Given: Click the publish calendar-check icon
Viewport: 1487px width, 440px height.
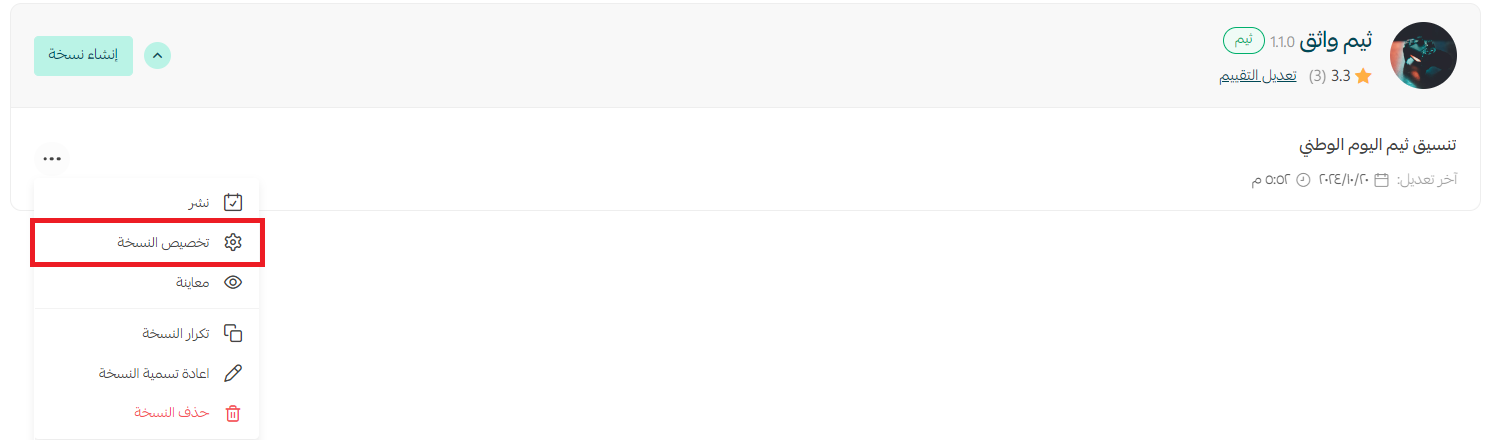Looking at the screenshot, I should (x=233, y=202).
